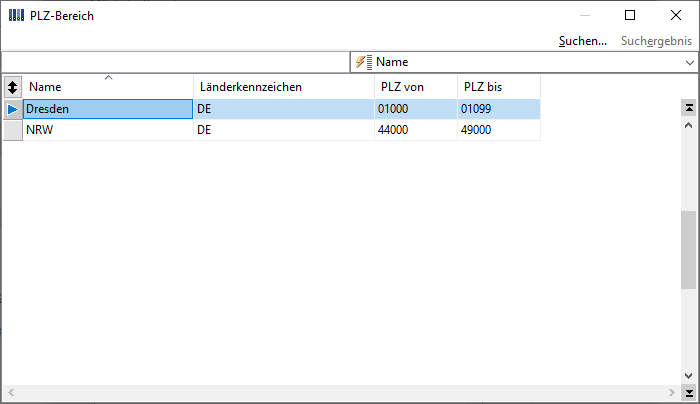This screenshot has width=700, height=404.
Task: Close the PLZ-Bereich window
Action: 676,15
